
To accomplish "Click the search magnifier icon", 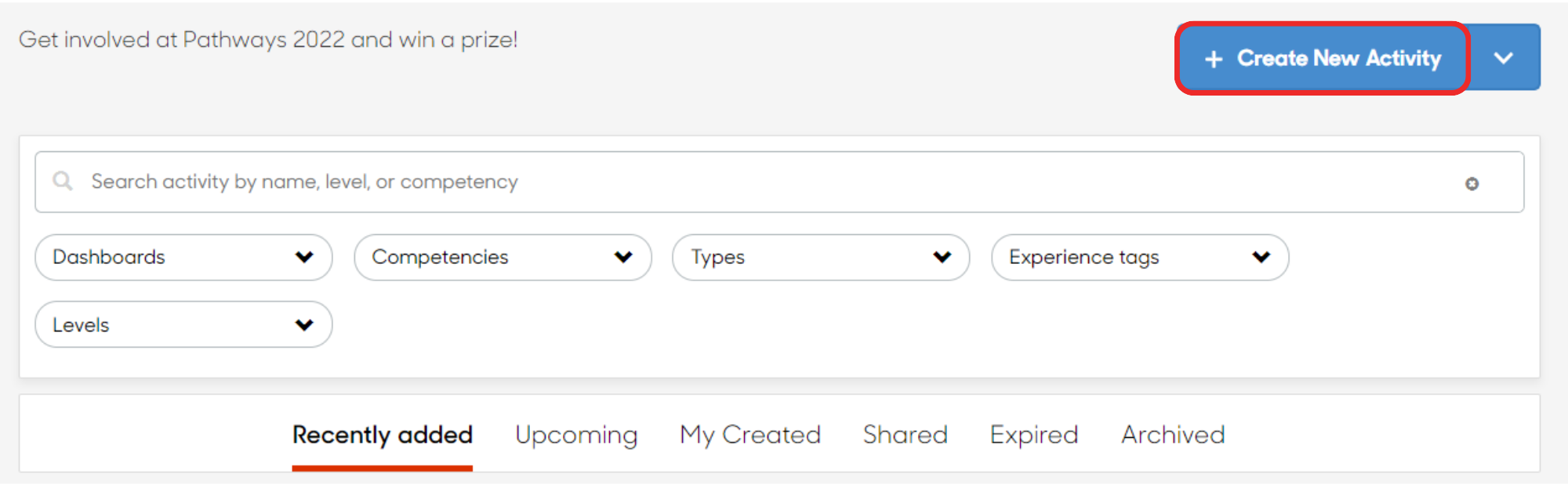I will coord(63,182).
